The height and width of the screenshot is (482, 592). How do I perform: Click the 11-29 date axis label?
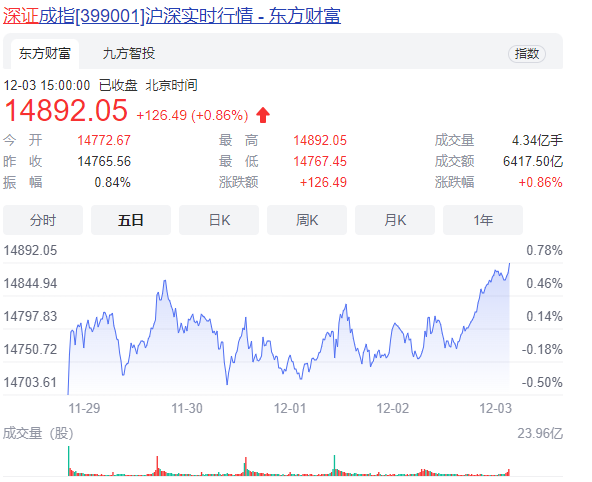tap(84, 408)
